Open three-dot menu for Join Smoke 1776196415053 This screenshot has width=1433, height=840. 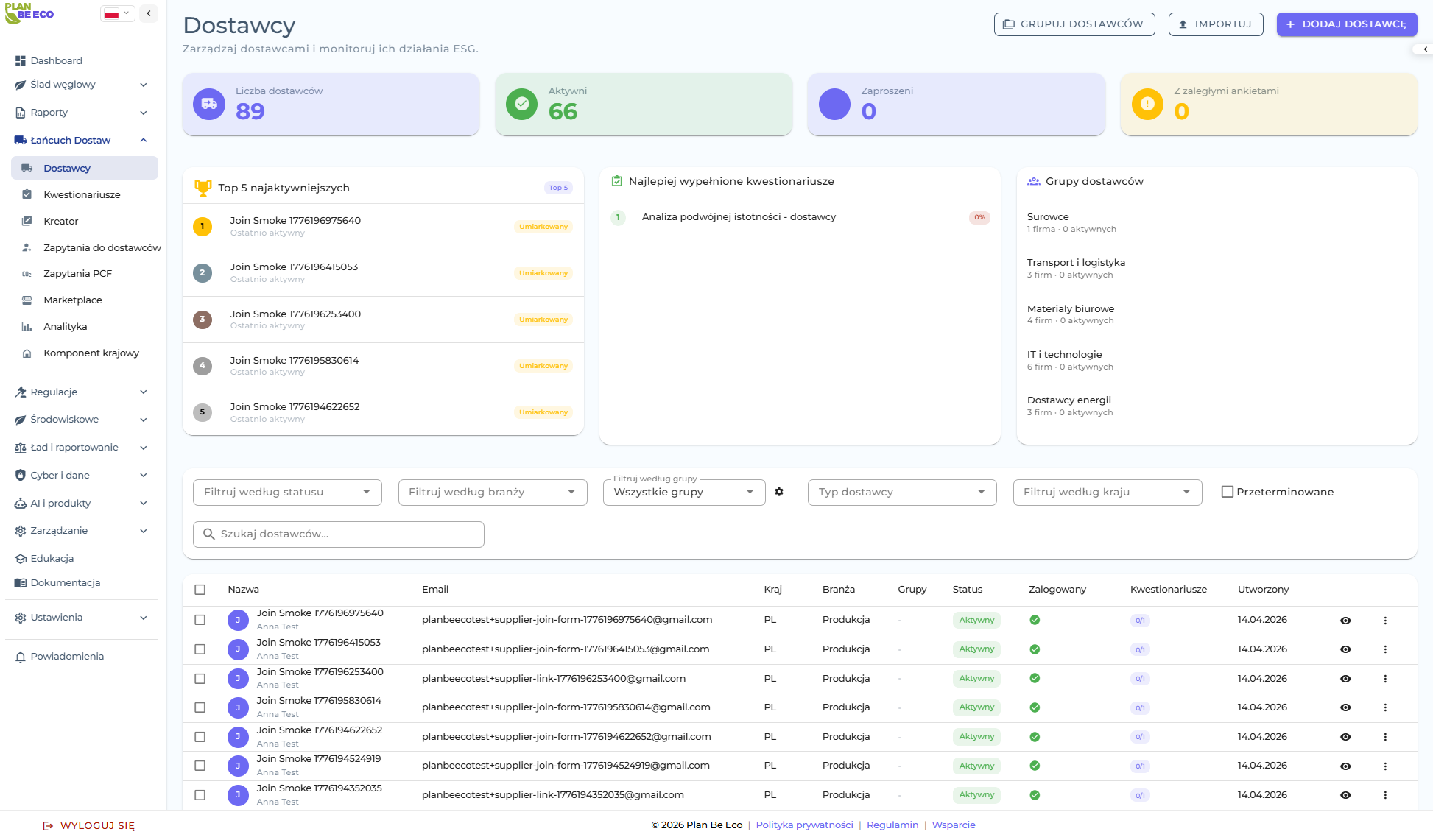tap(1385, 649)
